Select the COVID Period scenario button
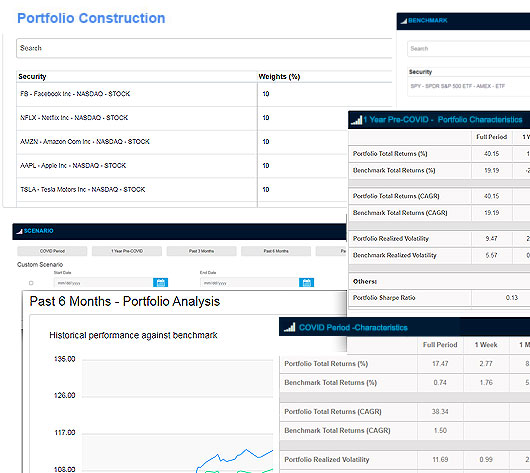The width and height of the screenshot is (530, 473). (52, 251)
